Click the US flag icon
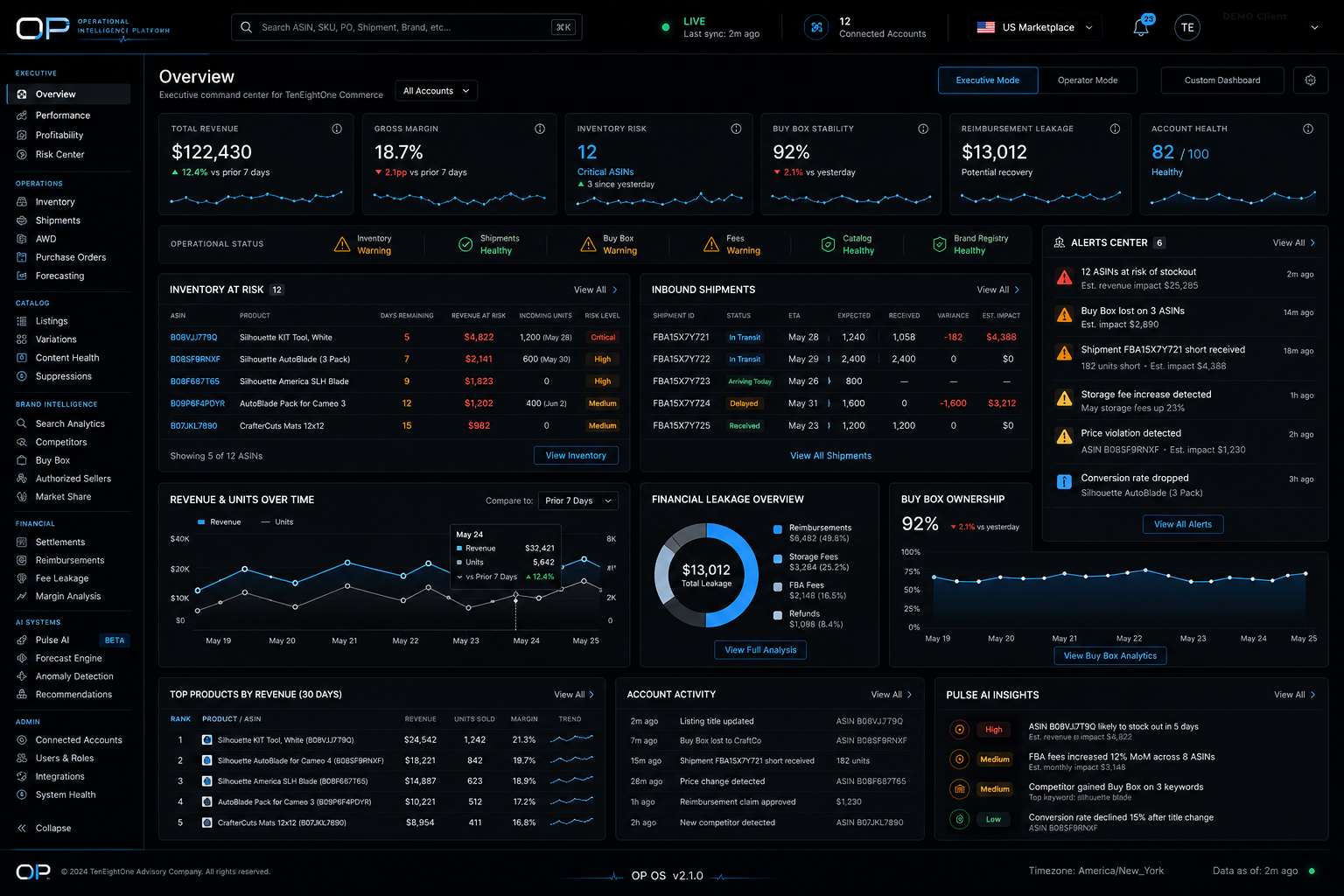Screen dimensions: 1344x896 coord(986,27)
